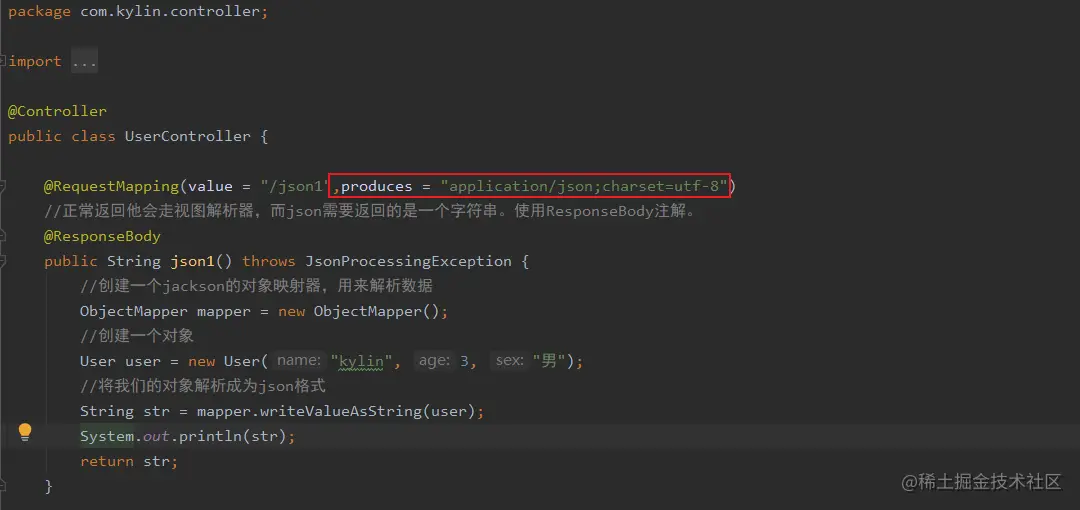This screenshot has width=1080, height=510.
Task: Click "JsonProcessingException" in the method signature
Action: point(408,262)
